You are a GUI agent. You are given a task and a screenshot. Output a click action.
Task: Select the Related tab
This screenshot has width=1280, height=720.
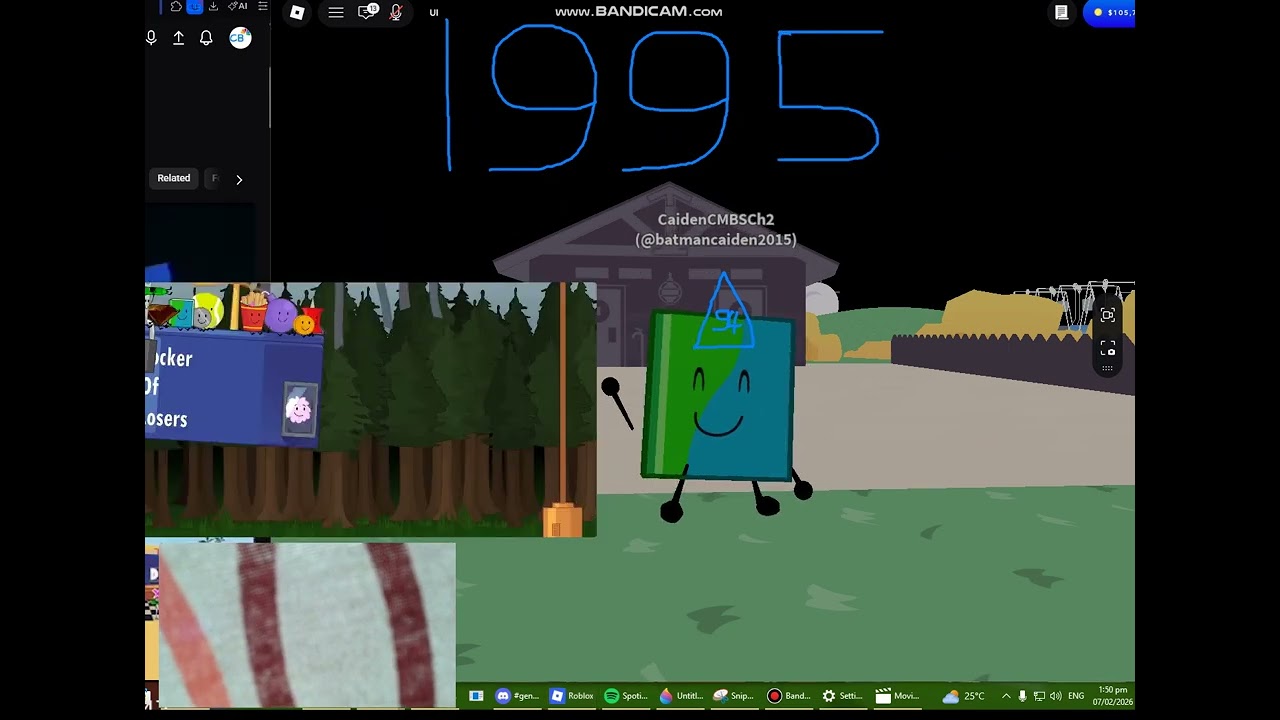pos(174,178)
